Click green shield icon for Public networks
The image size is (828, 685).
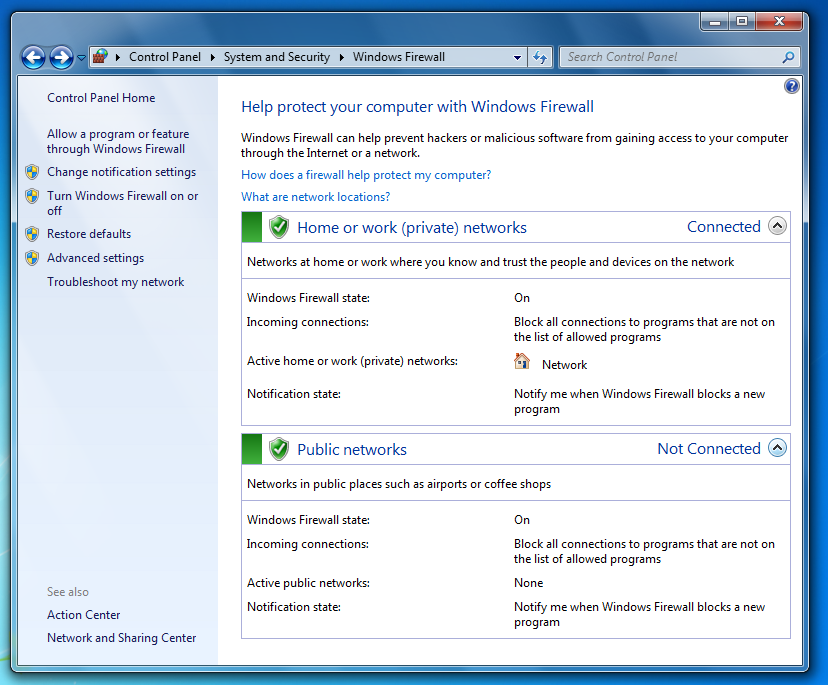(x=279, y=449)
